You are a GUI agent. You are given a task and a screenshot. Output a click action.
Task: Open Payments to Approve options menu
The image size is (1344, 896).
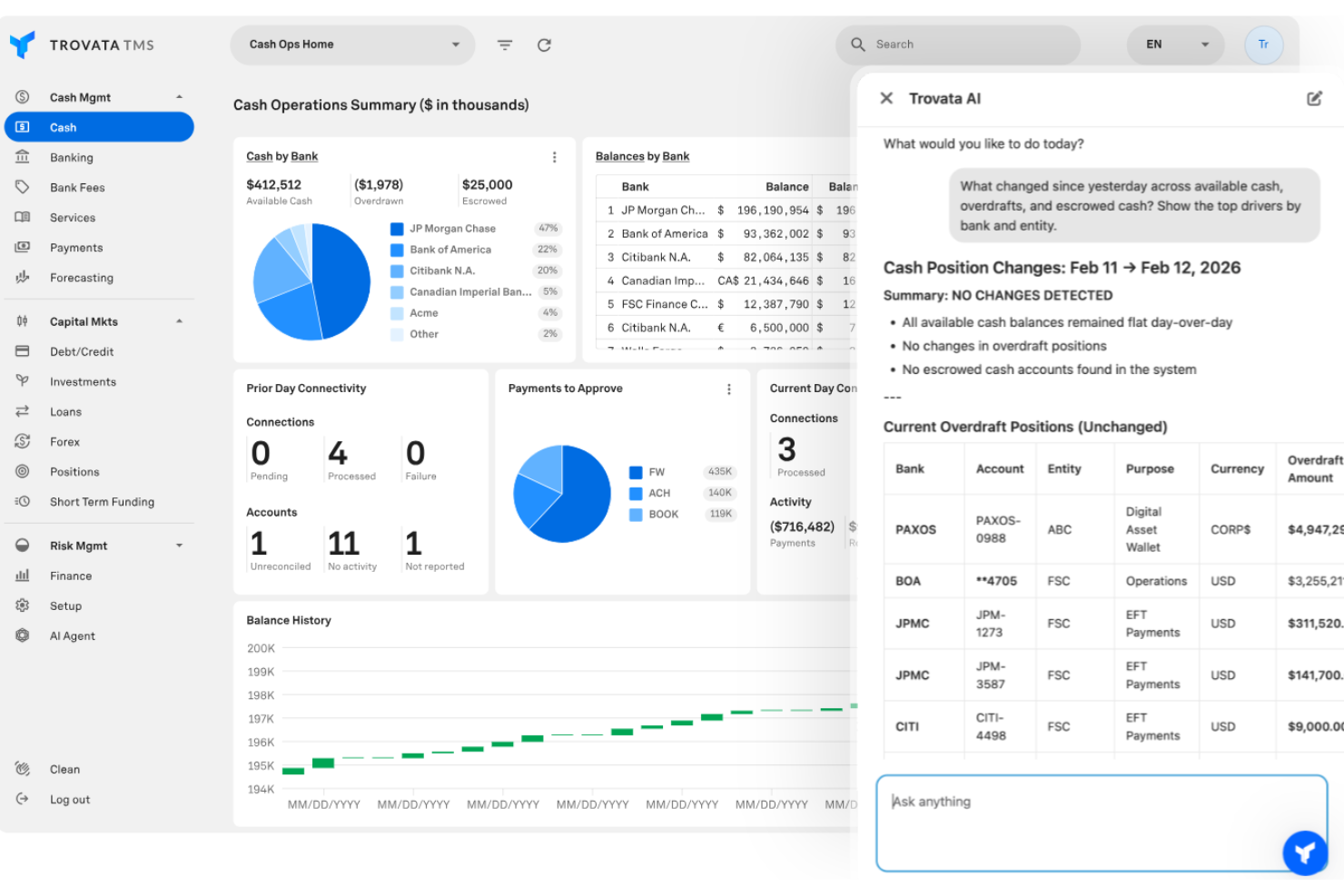coord(728,389)
